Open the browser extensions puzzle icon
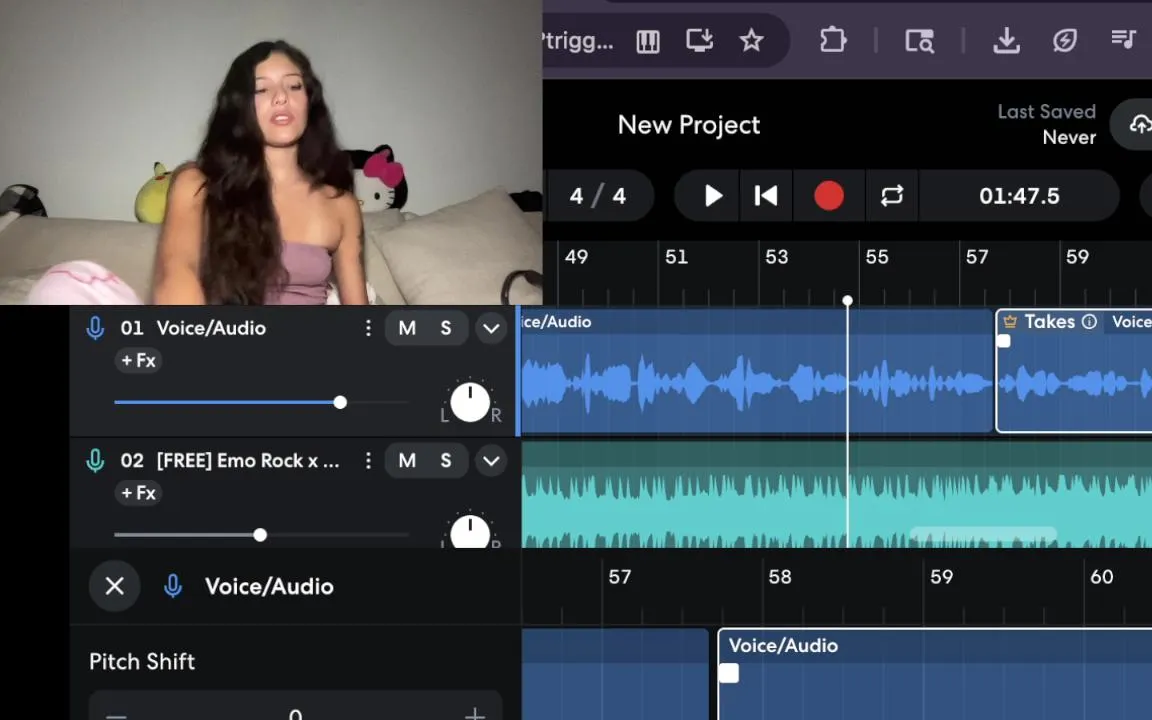1152x720 pixels. pos(832,40)
